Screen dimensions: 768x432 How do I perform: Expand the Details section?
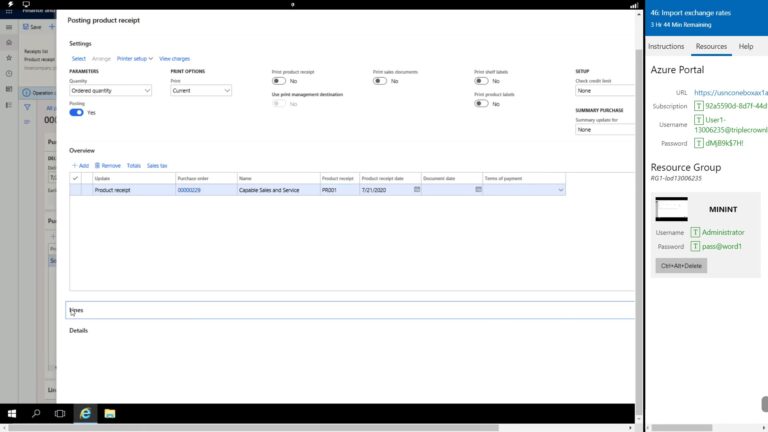point(78,331)
